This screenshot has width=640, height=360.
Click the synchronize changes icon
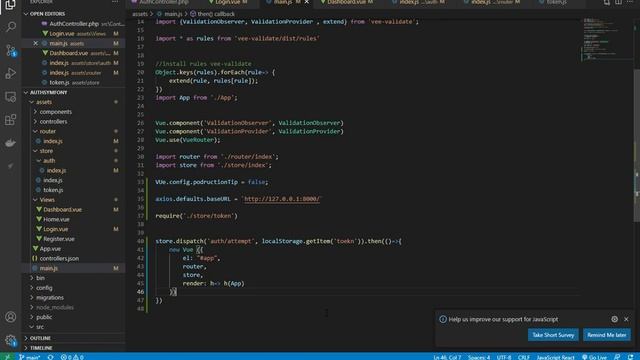point(50,357)
